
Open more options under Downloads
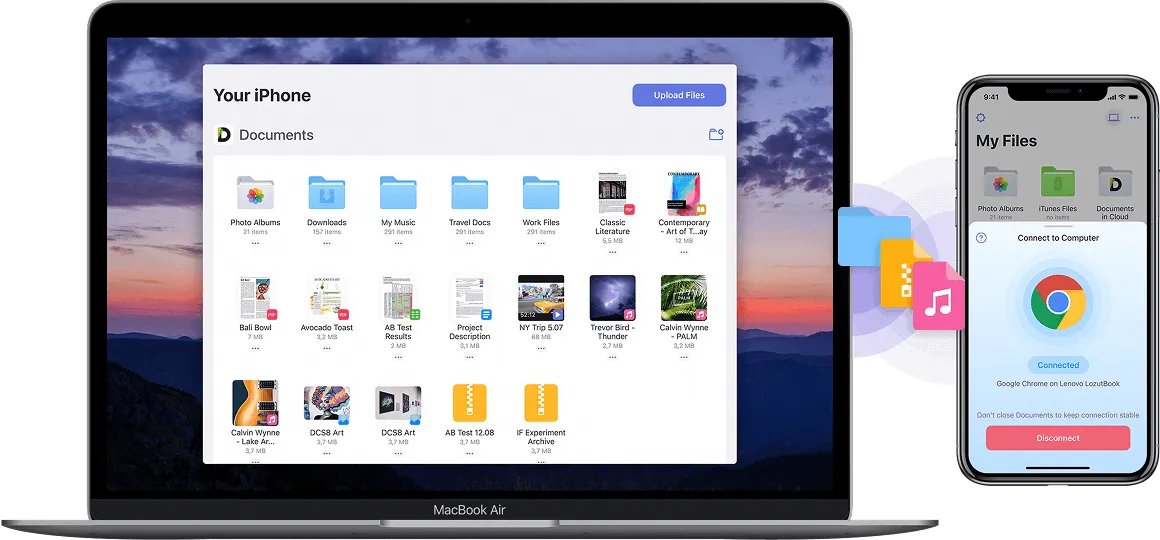point(326,243)
